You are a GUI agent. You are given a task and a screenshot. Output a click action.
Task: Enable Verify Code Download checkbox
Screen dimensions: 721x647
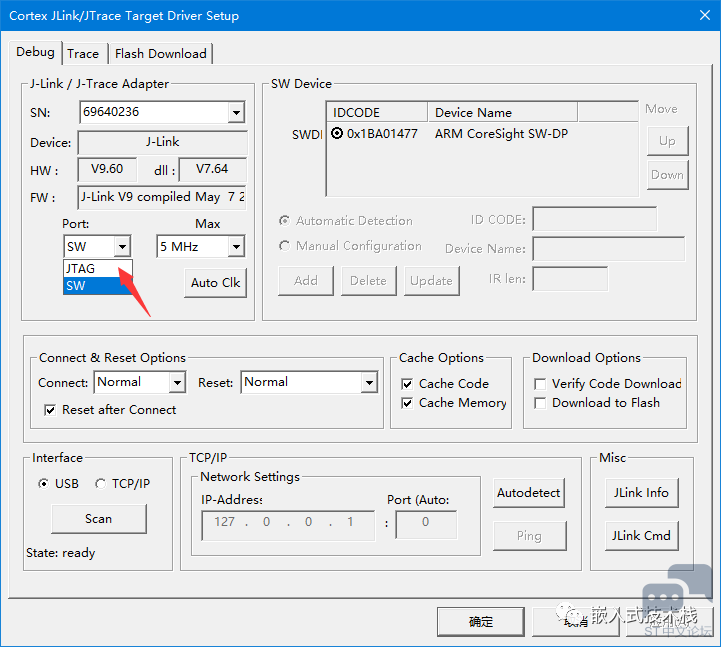(540, 384)
